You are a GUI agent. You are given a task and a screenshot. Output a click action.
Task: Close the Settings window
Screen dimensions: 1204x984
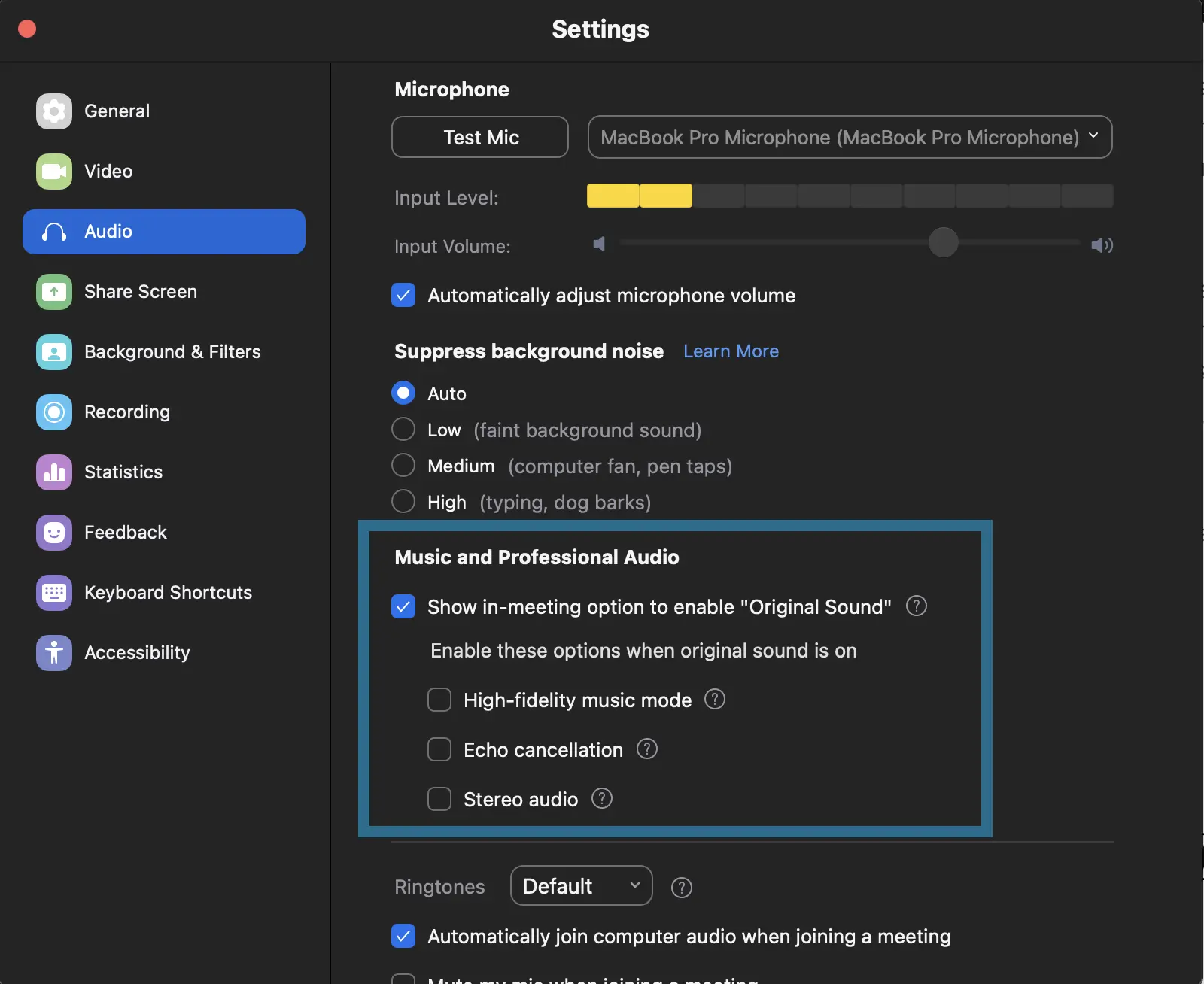tap(27, 29)
